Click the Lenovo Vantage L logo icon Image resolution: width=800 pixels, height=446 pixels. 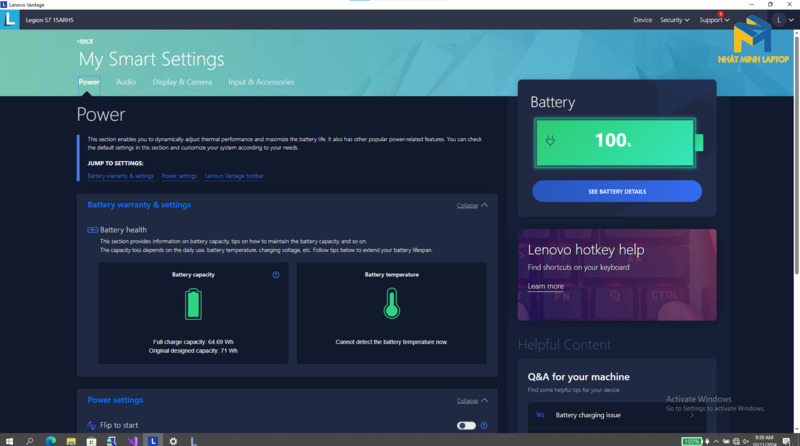pyautogui.click(x=10, y=20)
